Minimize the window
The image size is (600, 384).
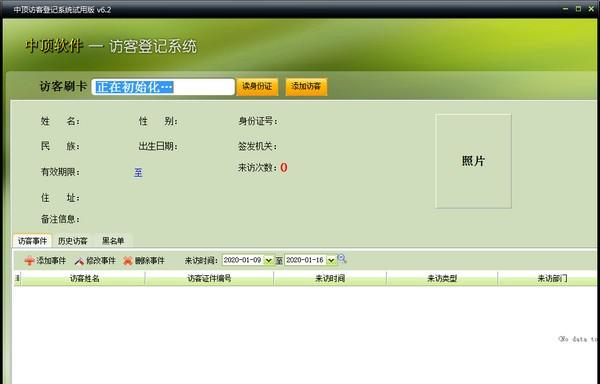[x=566, y=9]
